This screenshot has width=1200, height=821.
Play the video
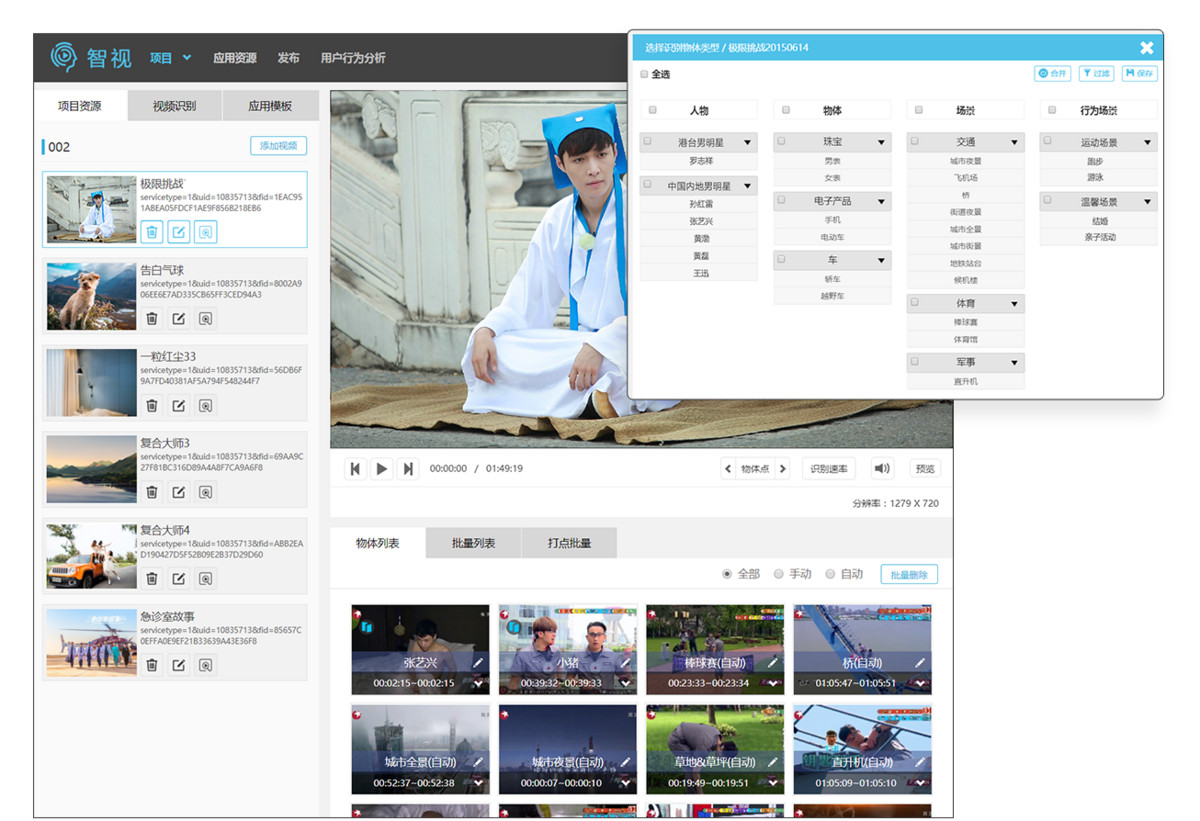click(381, 469)
